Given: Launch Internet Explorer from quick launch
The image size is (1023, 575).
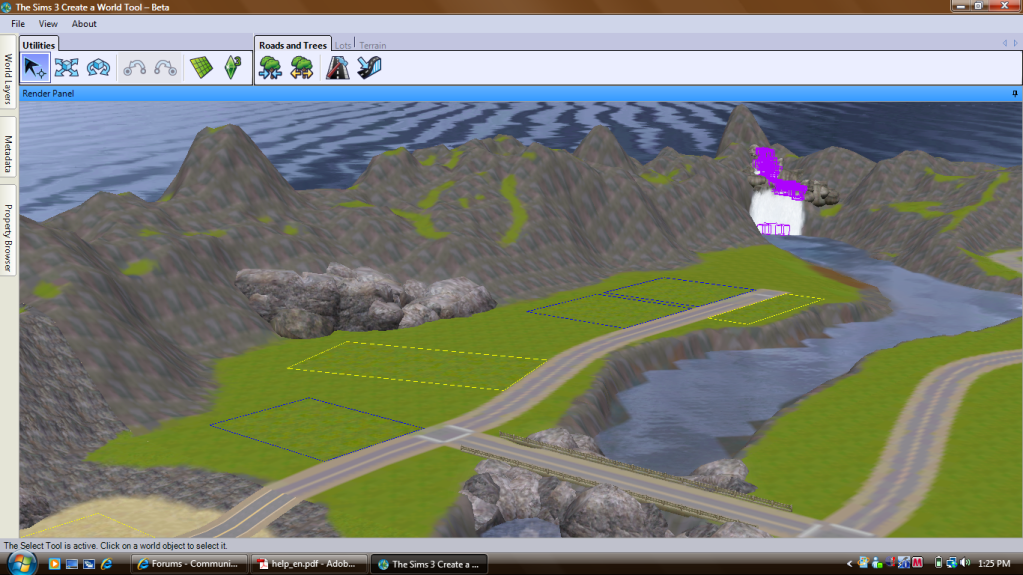Looking at the screenshot, I should (x=107, y=564).
